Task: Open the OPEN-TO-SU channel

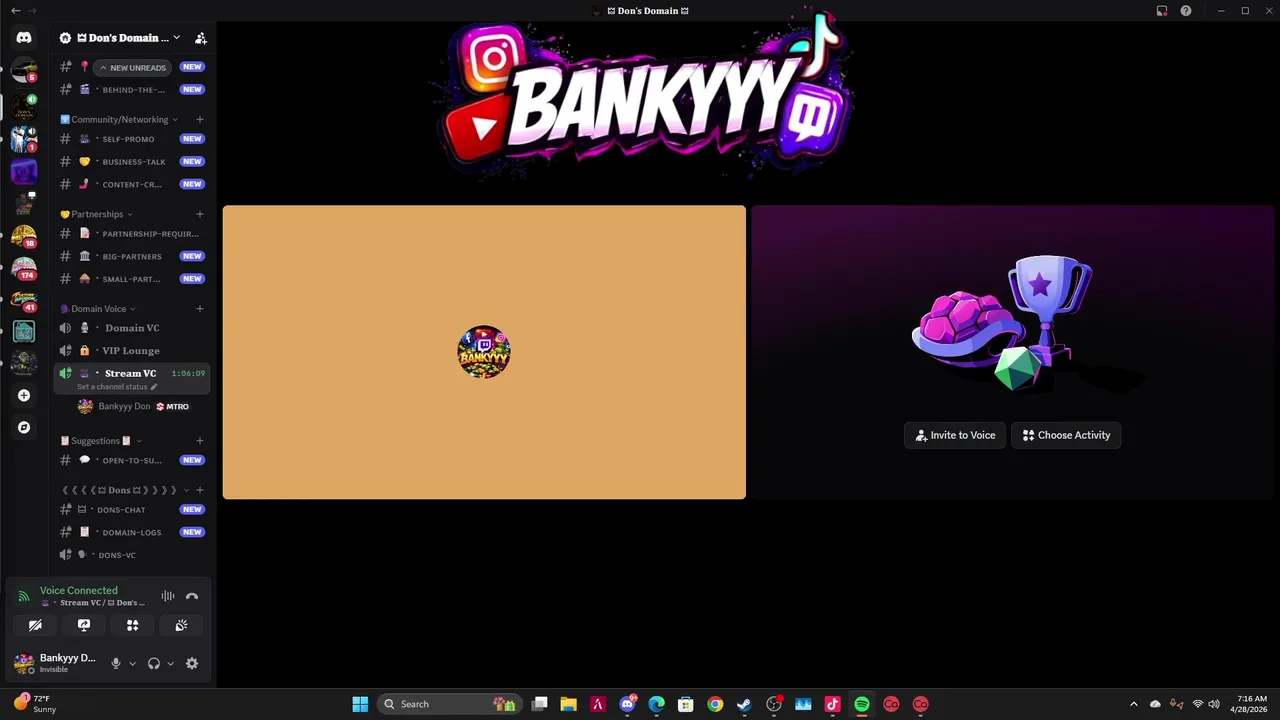Action: click(131, 460)
